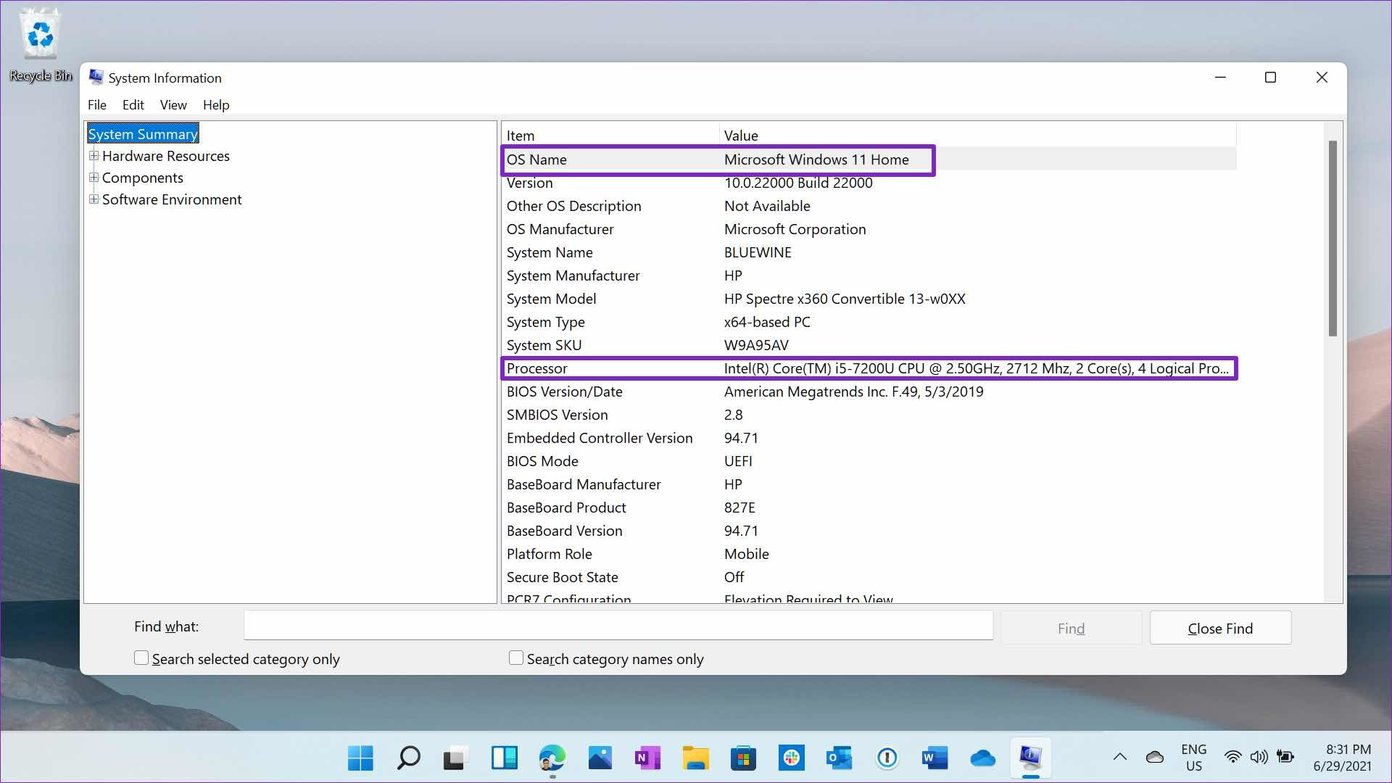1392x783 pixels.
Task: Launch Word from the taskbar
Action: [935, 758]
